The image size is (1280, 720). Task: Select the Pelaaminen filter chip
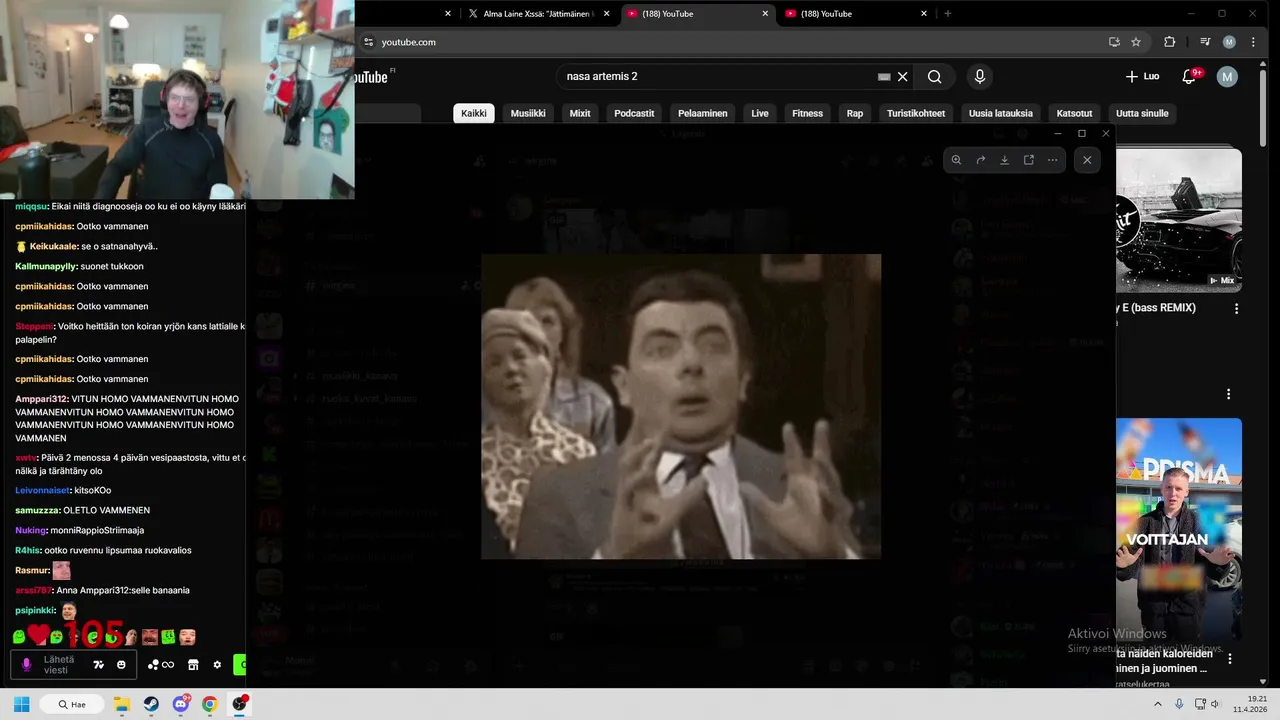point(703,113)
